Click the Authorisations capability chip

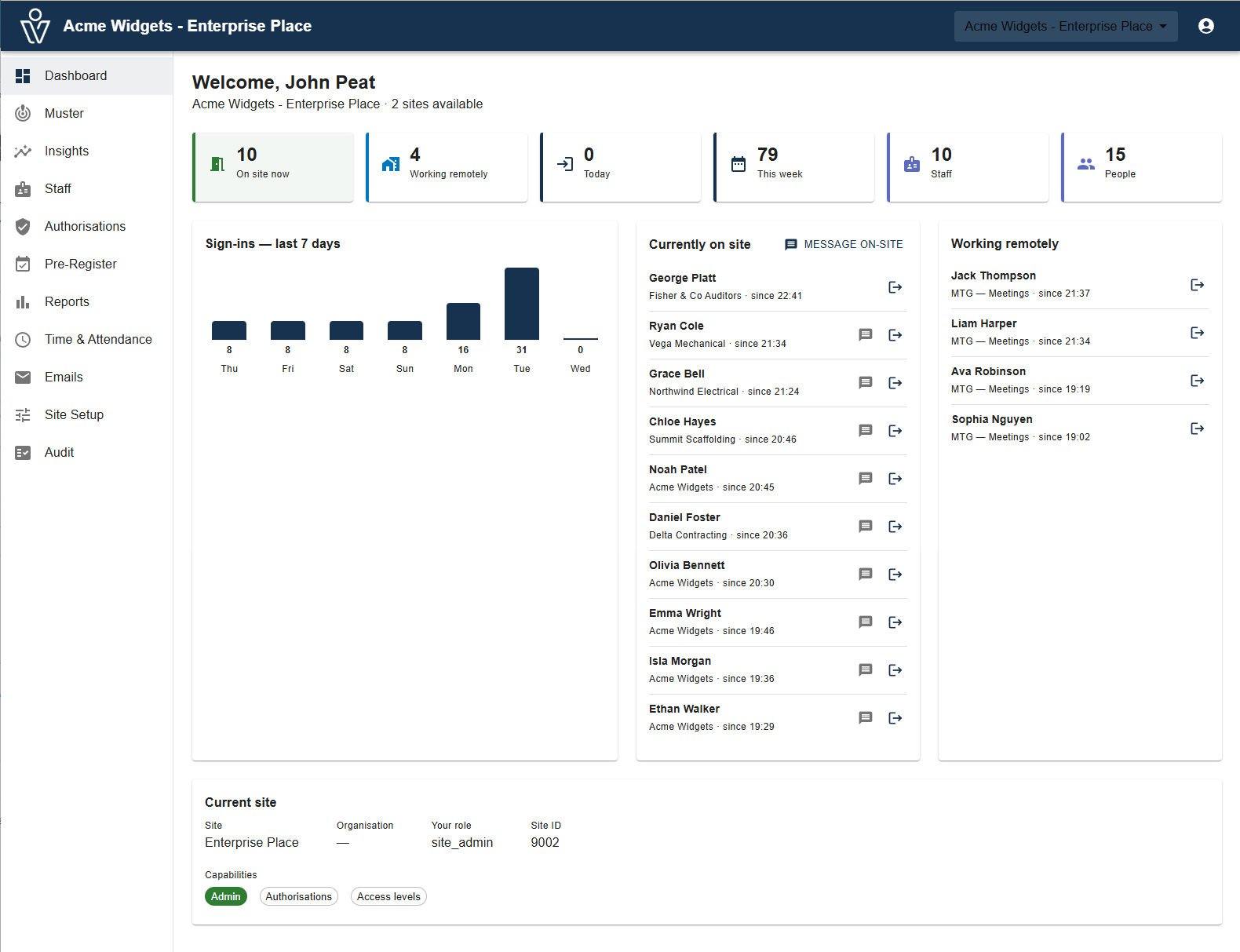click(299, 896)
